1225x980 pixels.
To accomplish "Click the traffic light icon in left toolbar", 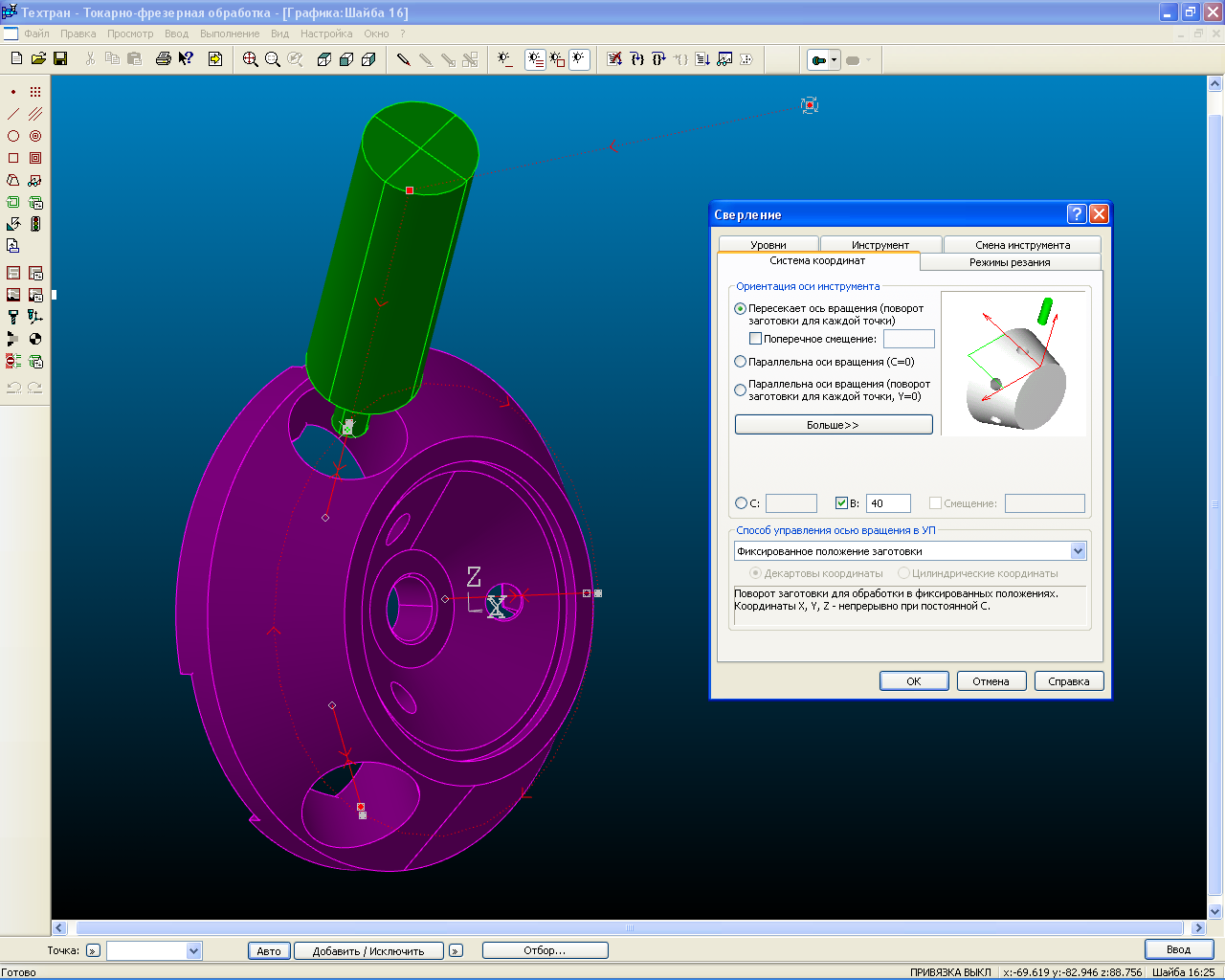I will 35,224.
